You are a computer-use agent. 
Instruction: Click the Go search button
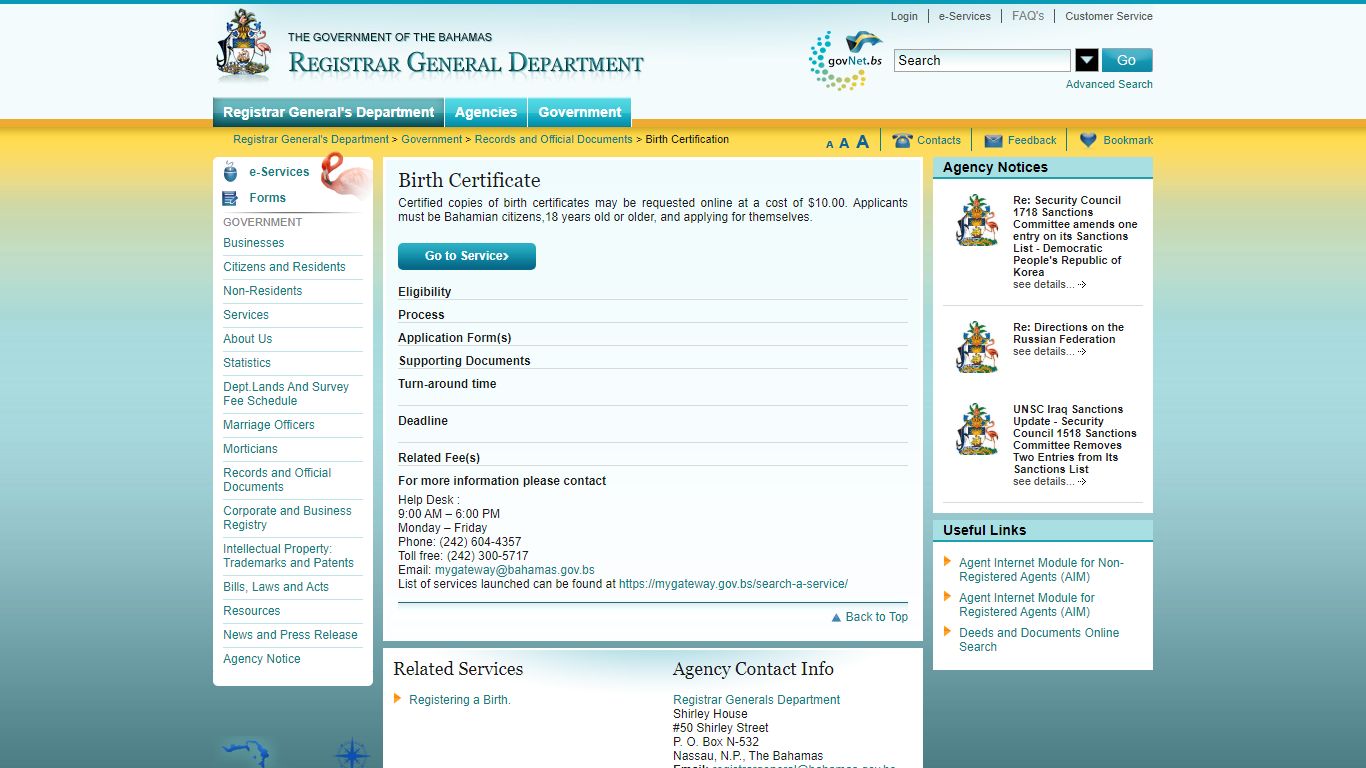point(1127,60)
